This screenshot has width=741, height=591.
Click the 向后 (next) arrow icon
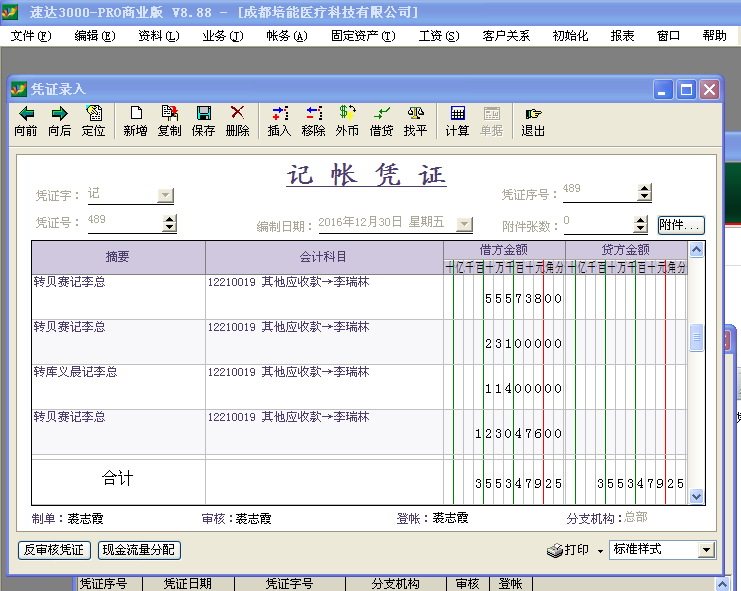(x=59, y=114)
